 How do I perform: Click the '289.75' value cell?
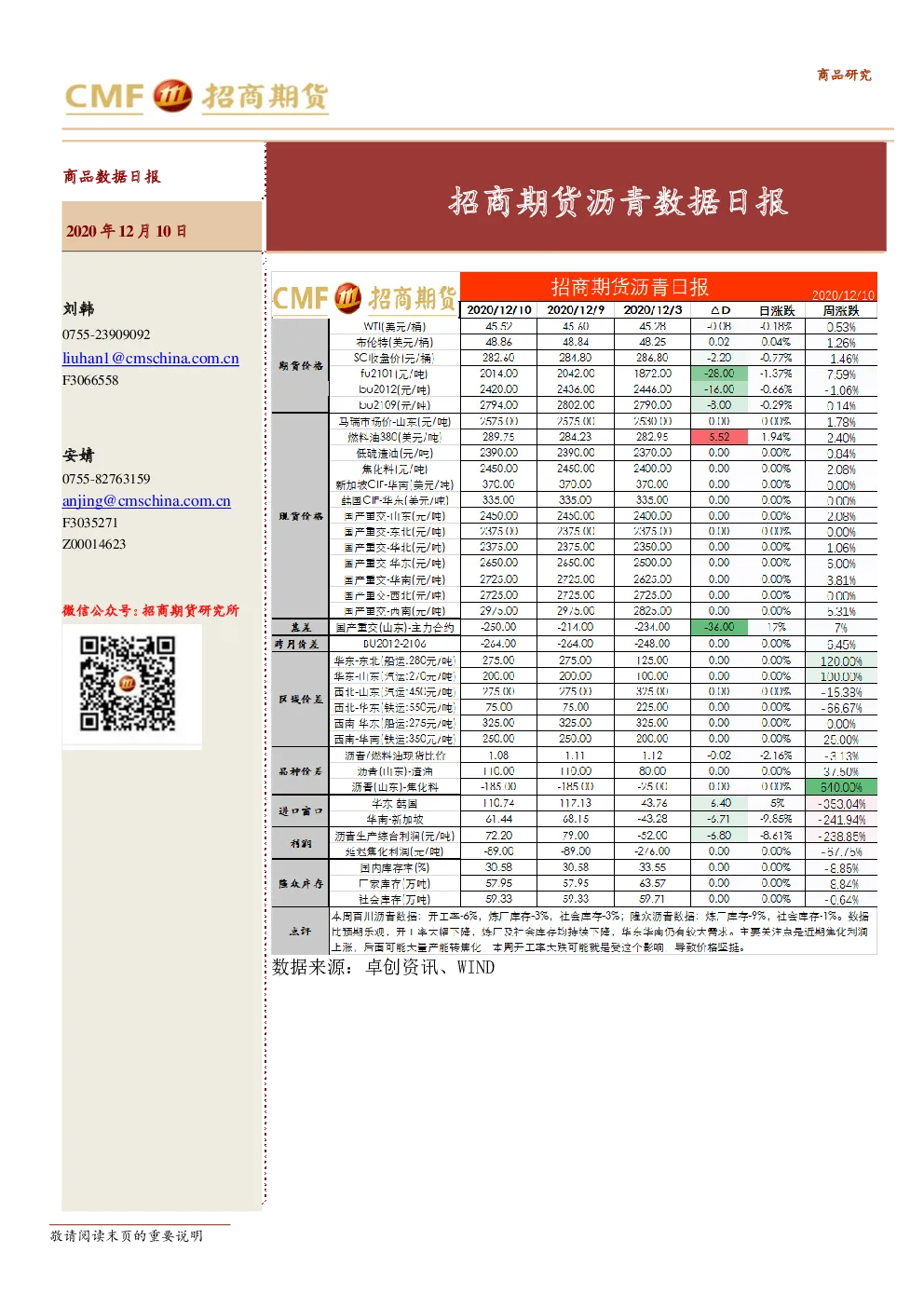pyautogui.click(x=499, y=437)
